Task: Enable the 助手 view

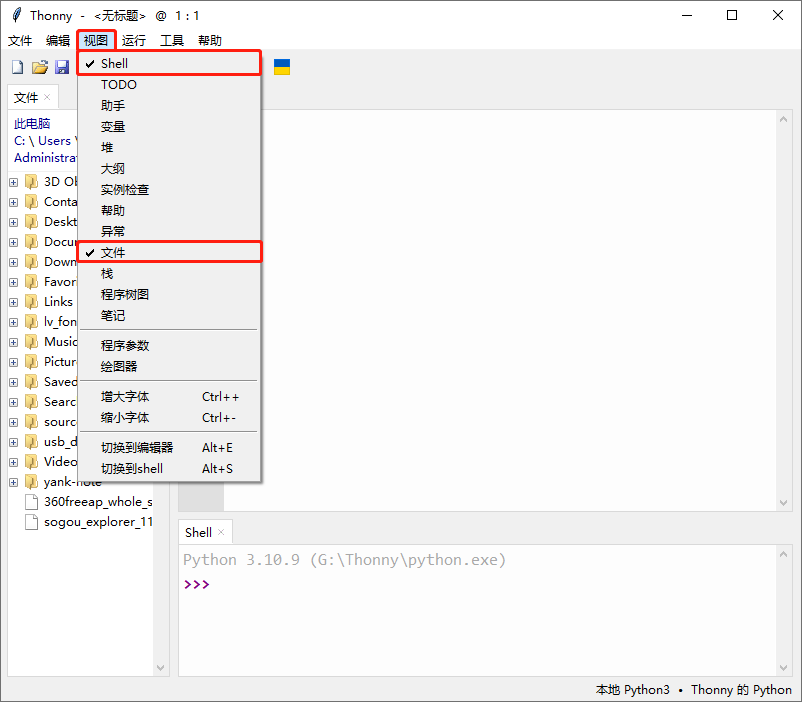Action: (x=169, y=105)
